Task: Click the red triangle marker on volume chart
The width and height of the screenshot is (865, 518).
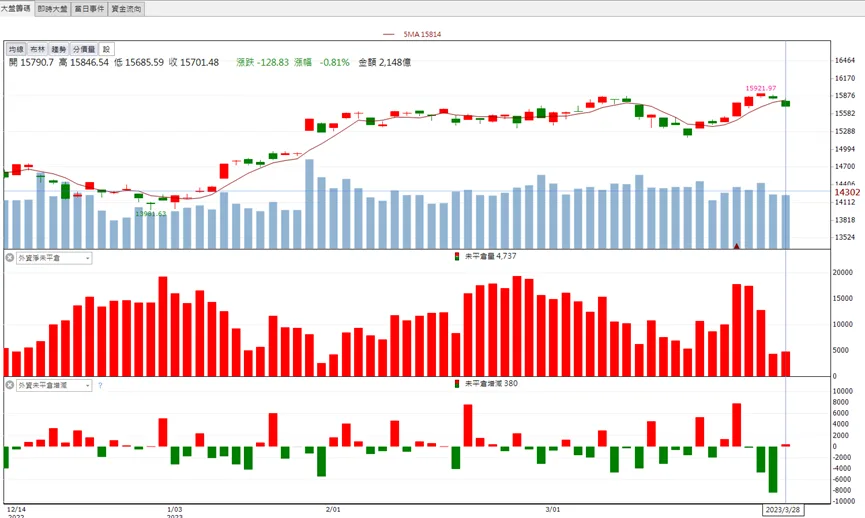Action: [736, 246]
